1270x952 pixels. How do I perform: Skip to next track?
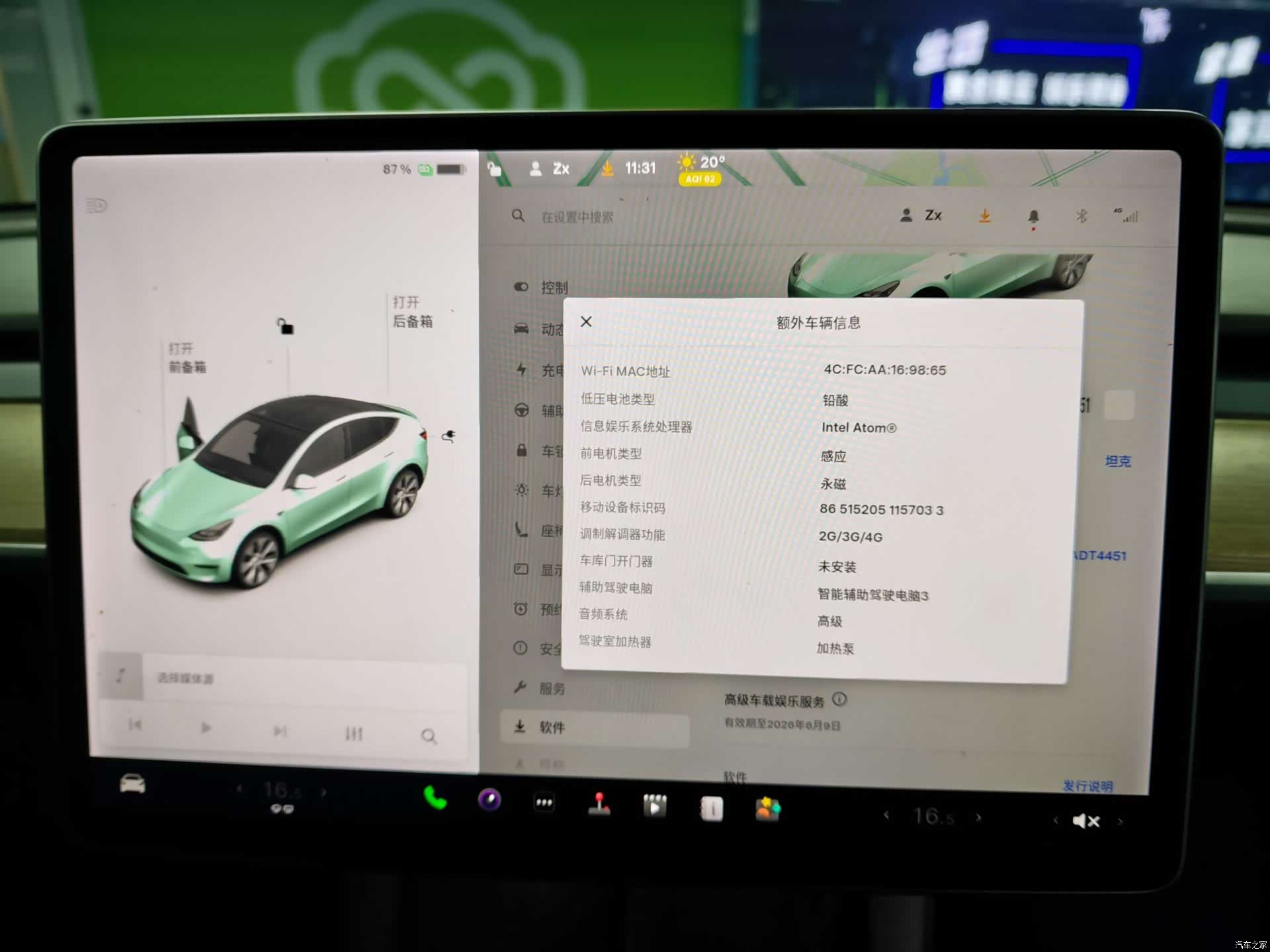tap(280, 731)
